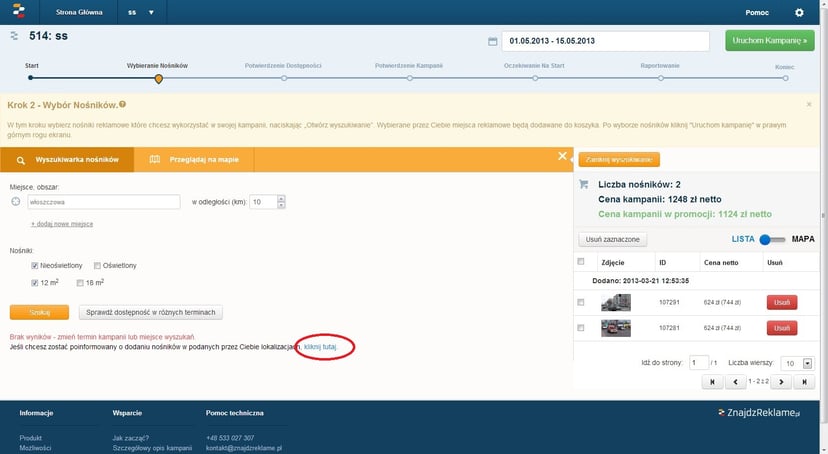Image resolution: width=828 pixels, height=454 pixels.
Task: Click the Potwierdzenie Kampanii step marker
Action: click(410, 78)
